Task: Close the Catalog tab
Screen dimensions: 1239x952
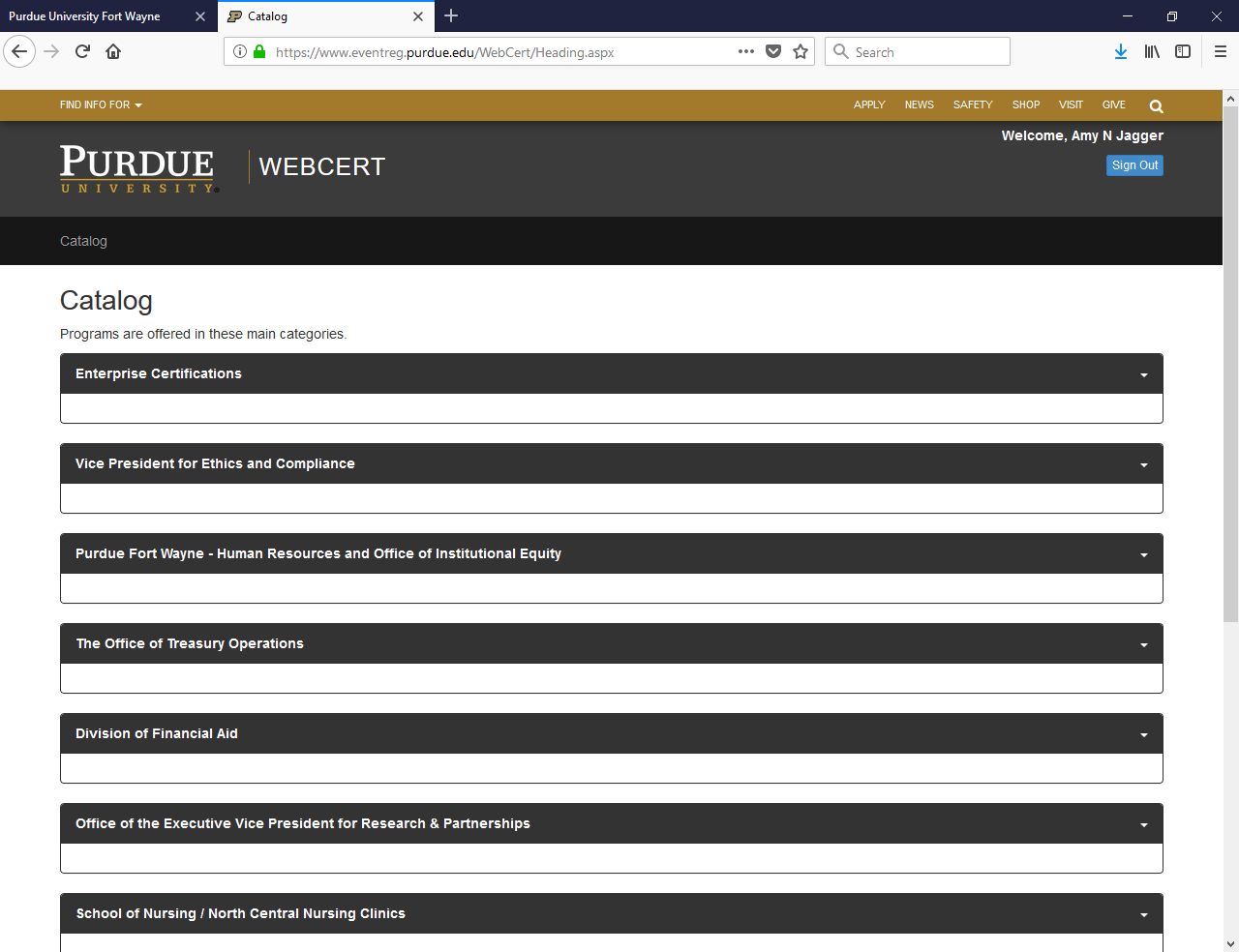Action: tap(418, 16)
